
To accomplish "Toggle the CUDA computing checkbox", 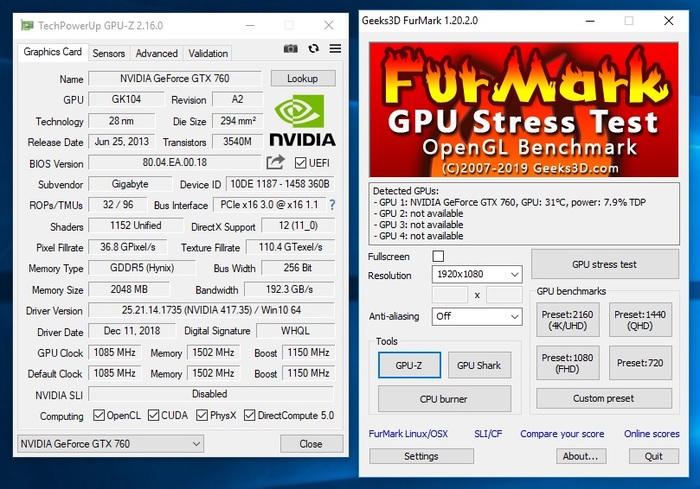I will click(x=152, y=416).
